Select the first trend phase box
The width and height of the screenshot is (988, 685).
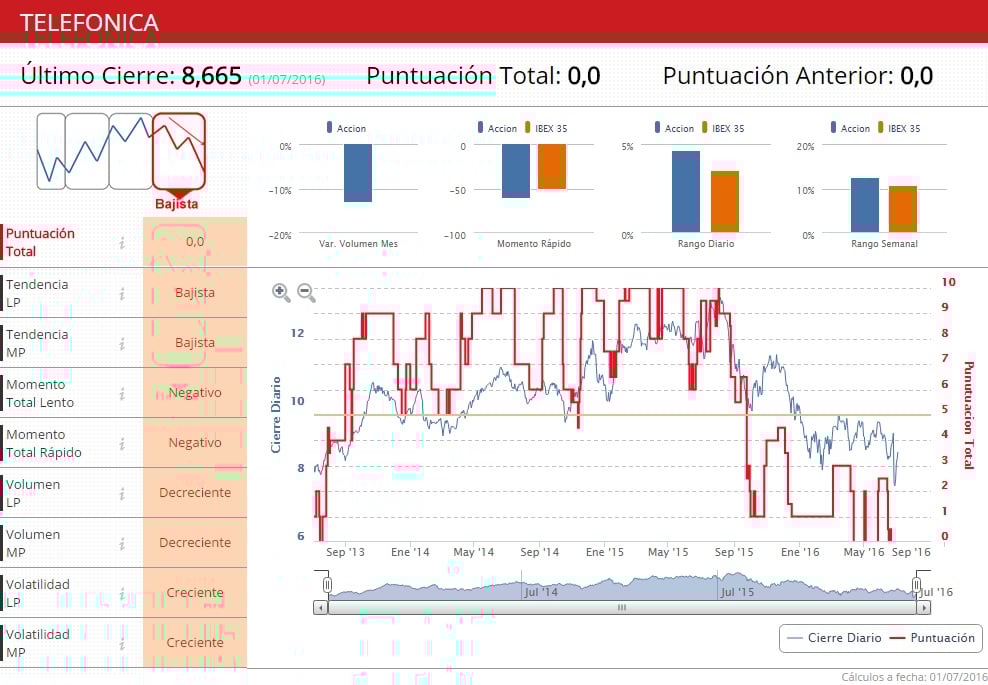pos(51,151)
